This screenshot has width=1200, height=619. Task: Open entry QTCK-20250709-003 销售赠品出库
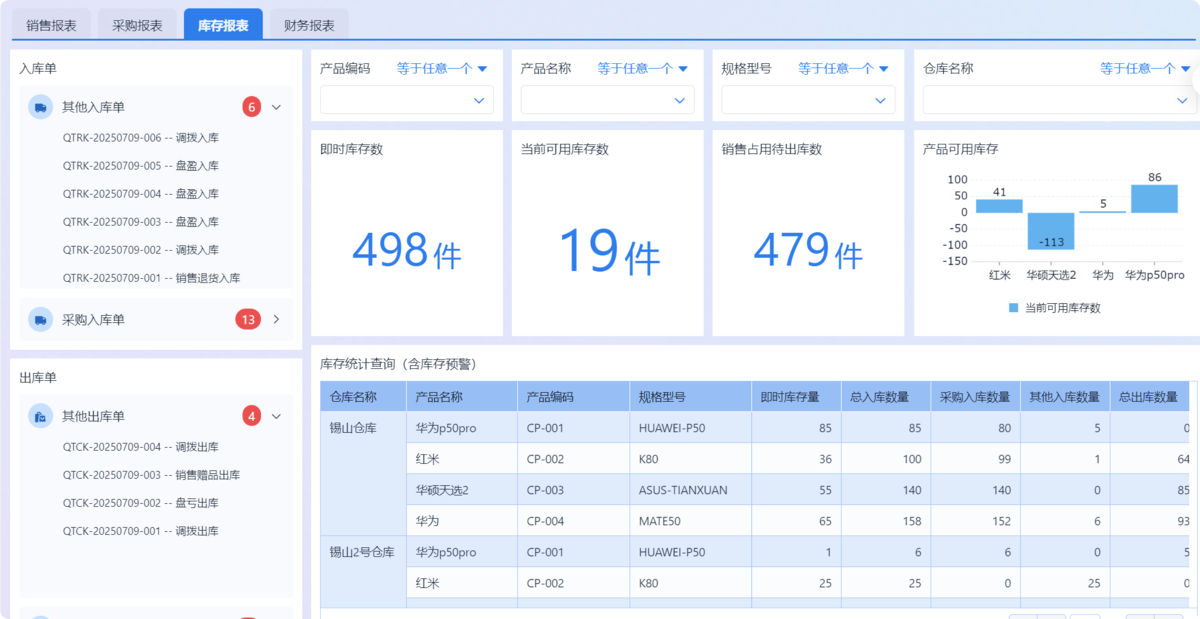point(150,475)
